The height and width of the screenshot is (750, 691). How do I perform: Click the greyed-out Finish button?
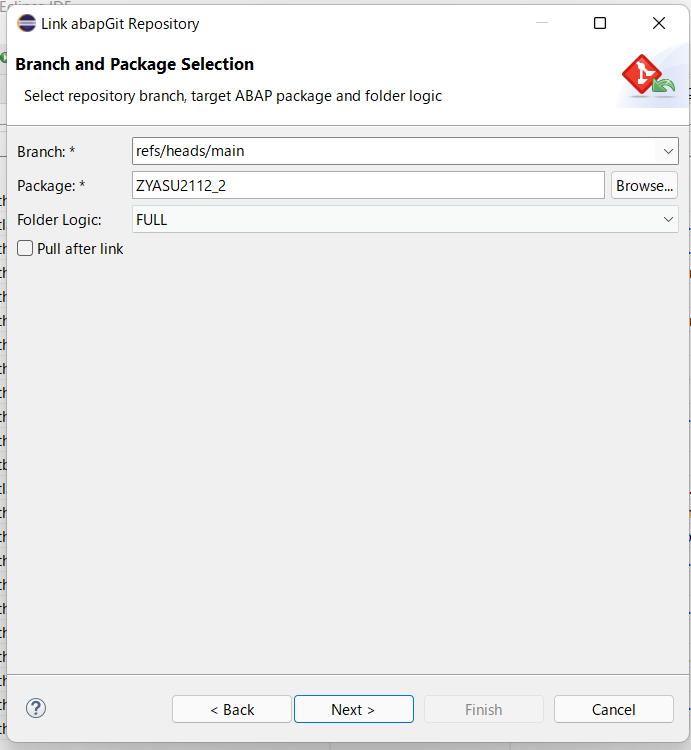(483, 709)
